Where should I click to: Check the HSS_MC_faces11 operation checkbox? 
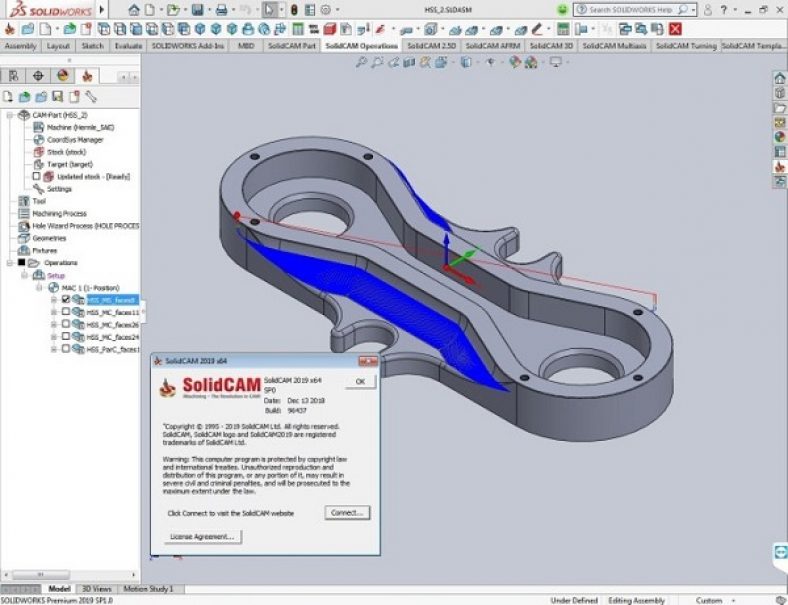click(x=65, y=312)
